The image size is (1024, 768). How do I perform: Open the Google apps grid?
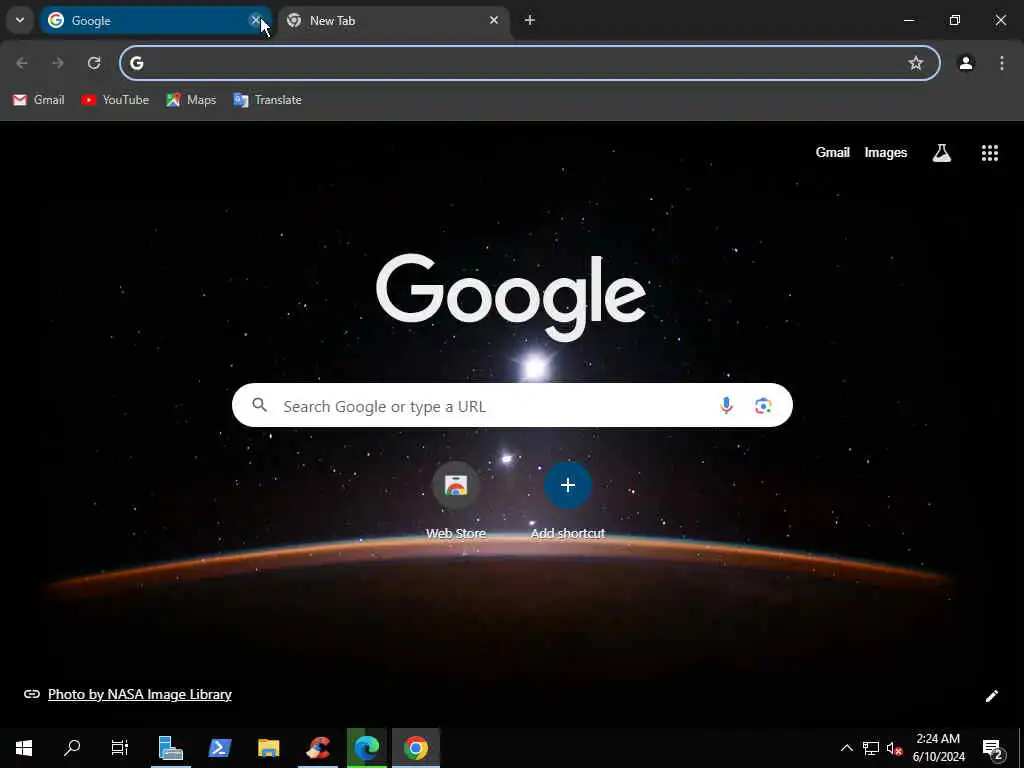coord(989,153)
